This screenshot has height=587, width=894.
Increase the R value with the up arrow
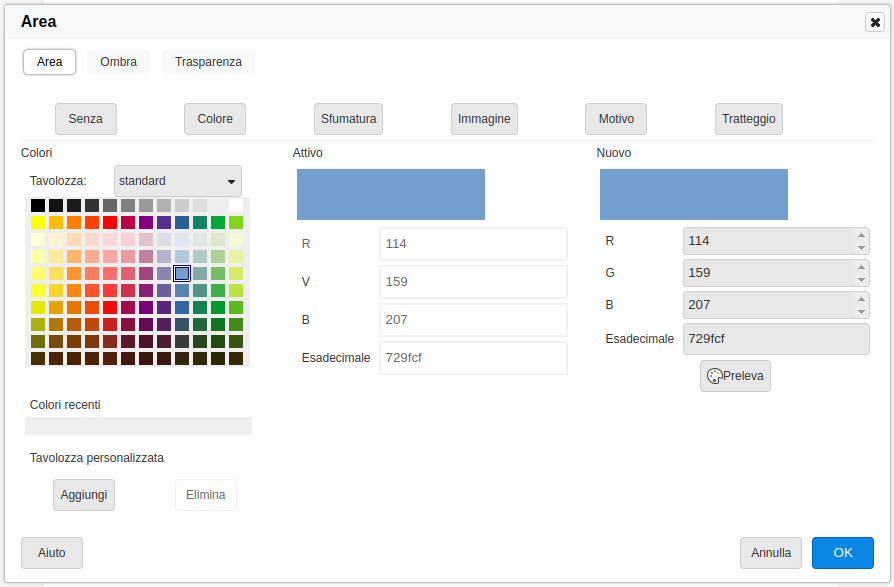[x=861, y=235]
